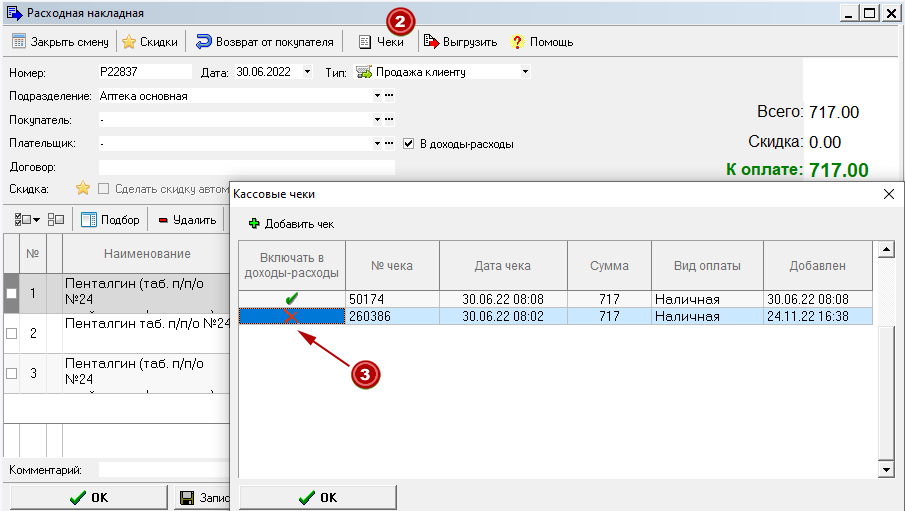
Task: Click Выгрузить in the toolbar
Action: pyautogui.click(x=460, y=42)
